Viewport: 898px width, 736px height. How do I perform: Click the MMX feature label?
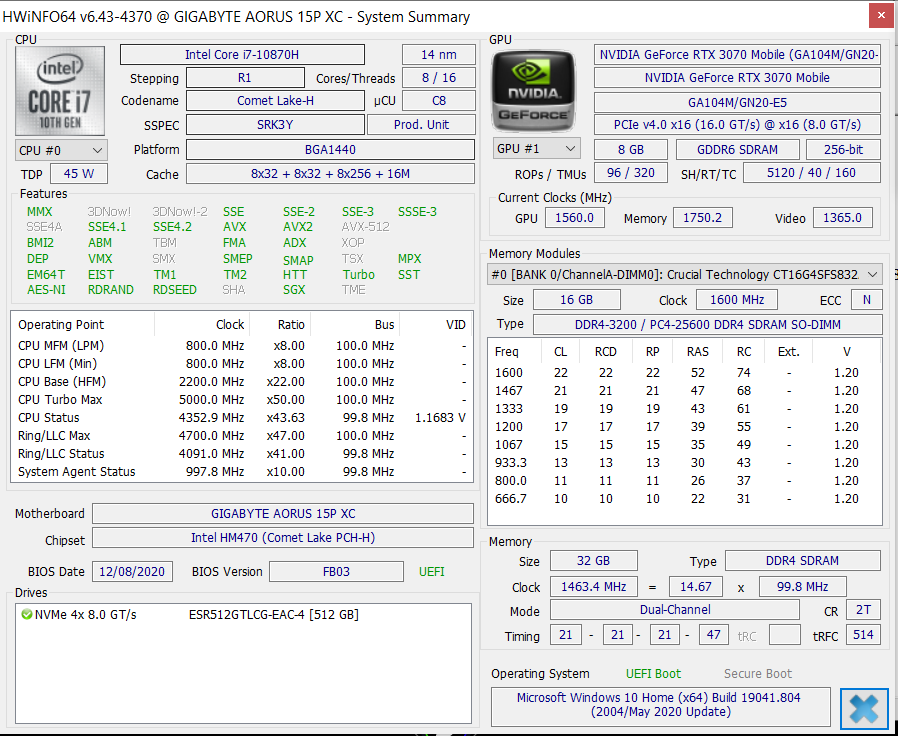(40, 212)
